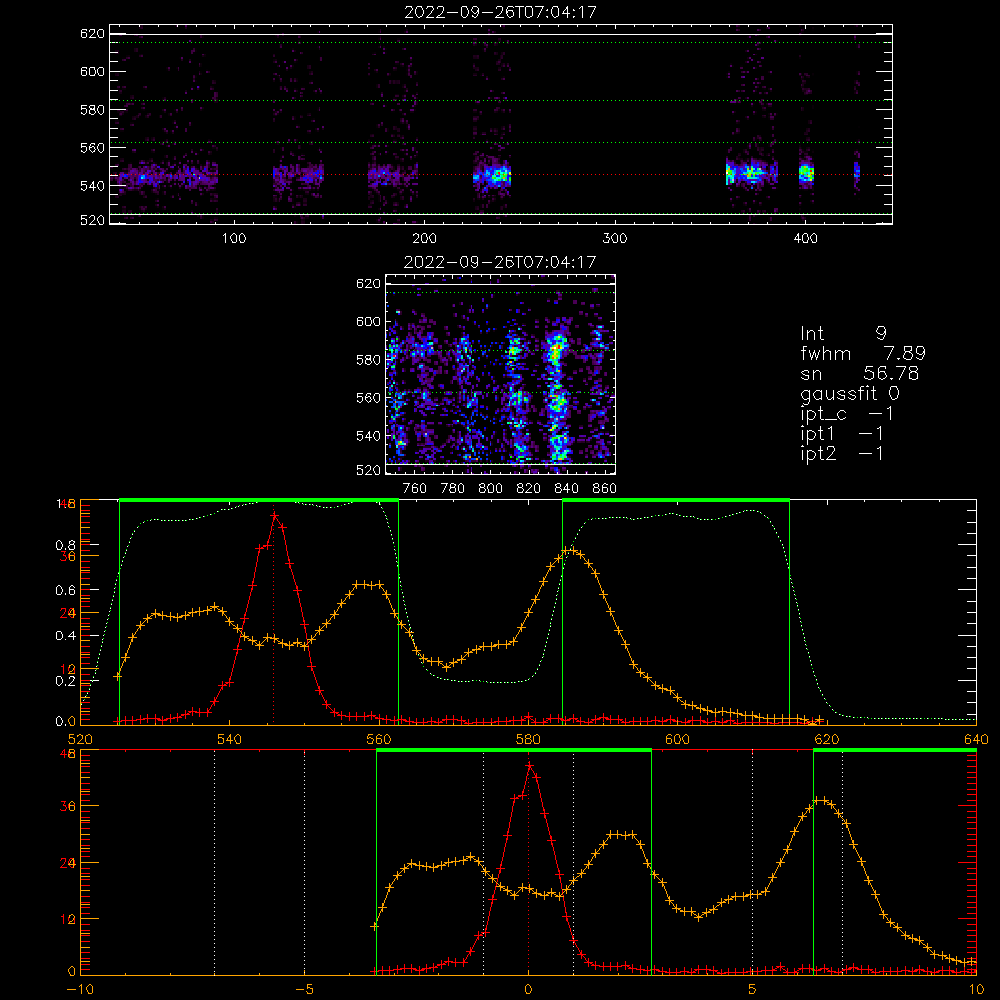Click y-axis label 560 on top spectrogram
Screen dimensions: 1000x1000
tap(92, 148)
